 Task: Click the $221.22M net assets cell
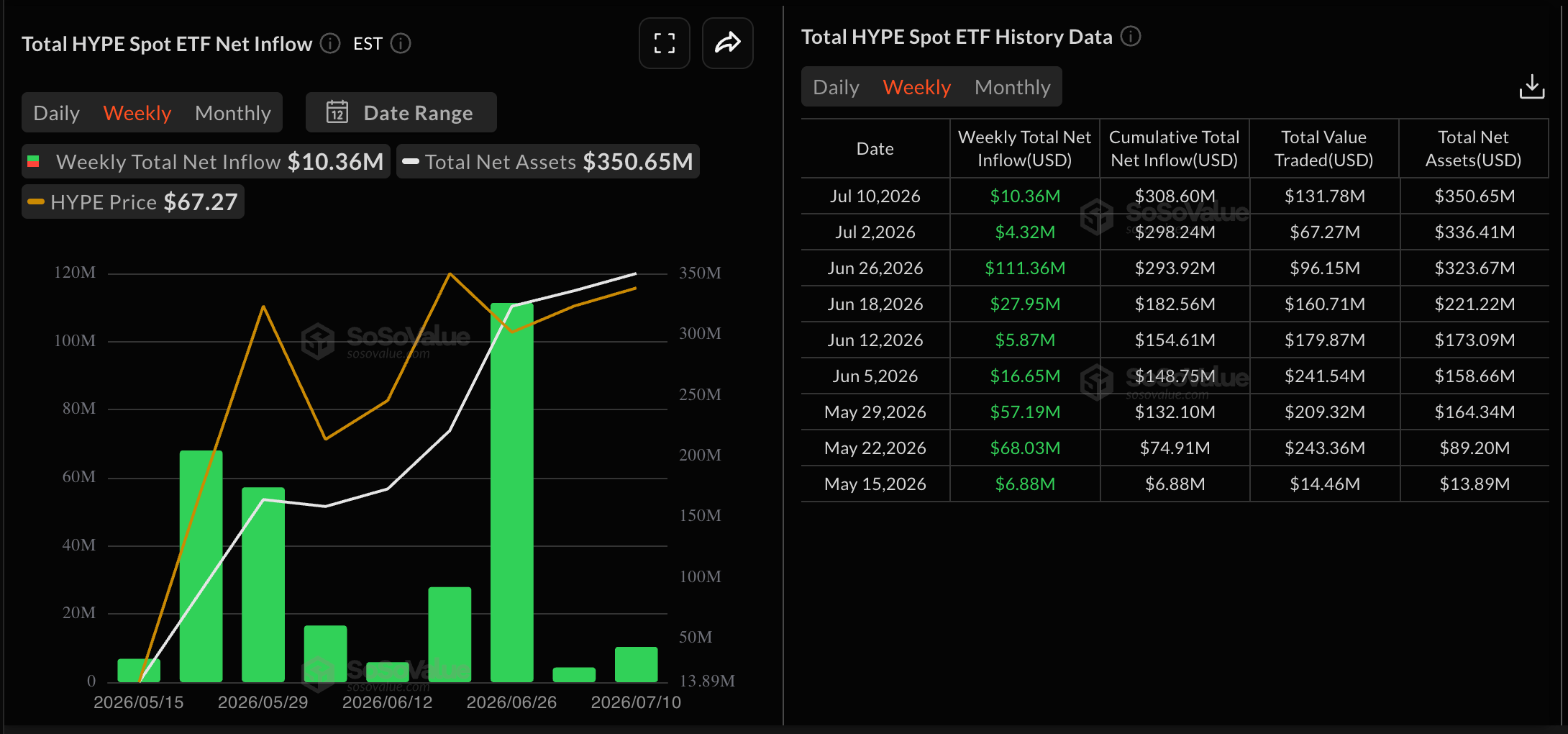tap(1474, 304)
